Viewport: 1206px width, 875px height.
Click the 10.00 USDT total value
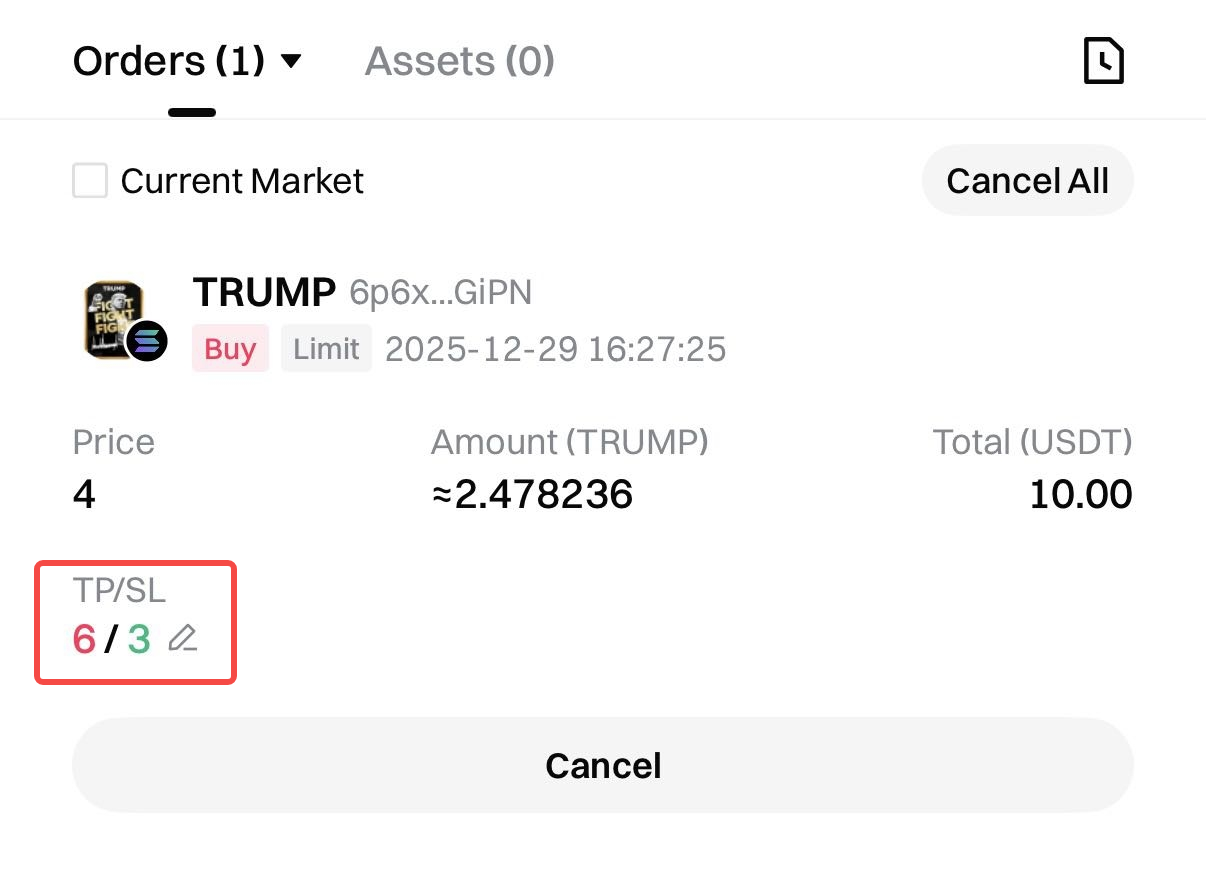(1081, 494)
